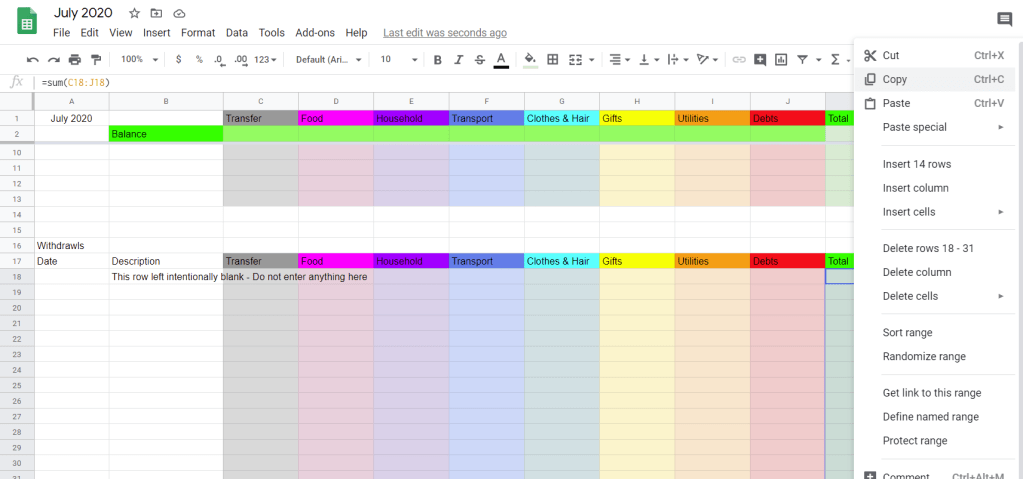Choose Copy from the context menu

[x=895, y=79]
